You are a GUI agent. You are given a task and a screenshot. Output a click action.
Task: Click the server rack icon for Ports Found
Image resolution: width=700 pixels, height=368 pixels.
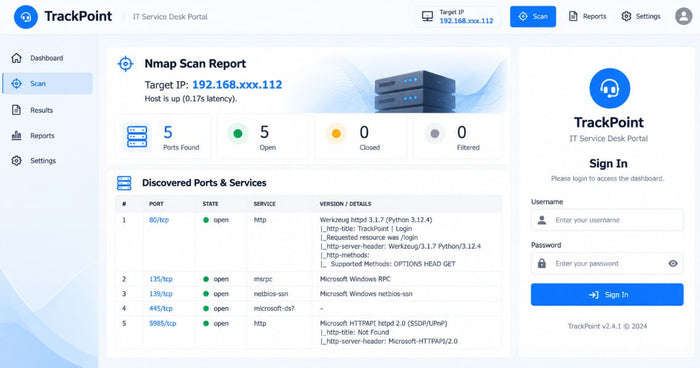137,137
